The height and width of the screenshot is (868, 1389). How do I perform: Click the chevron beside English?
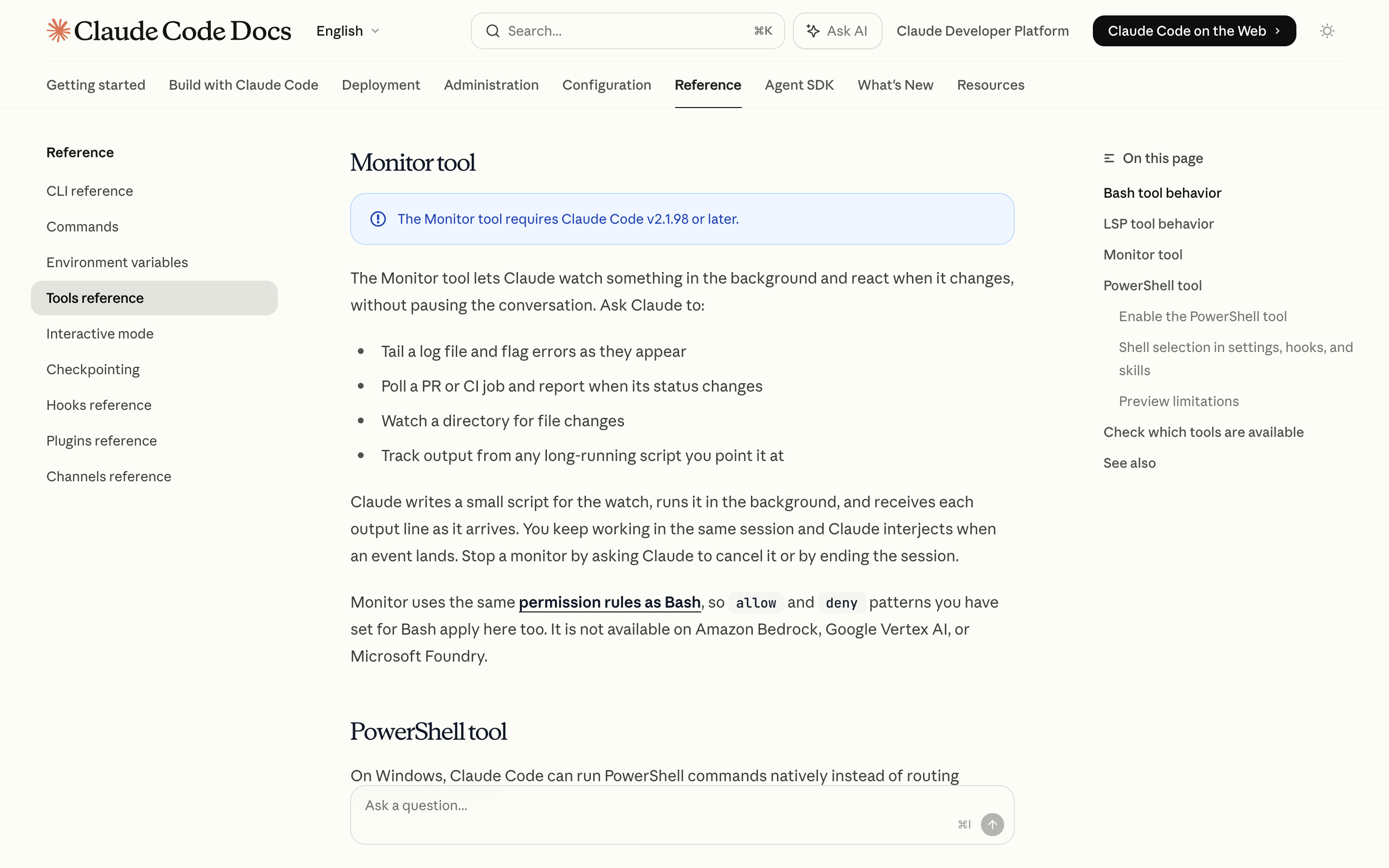375,31
